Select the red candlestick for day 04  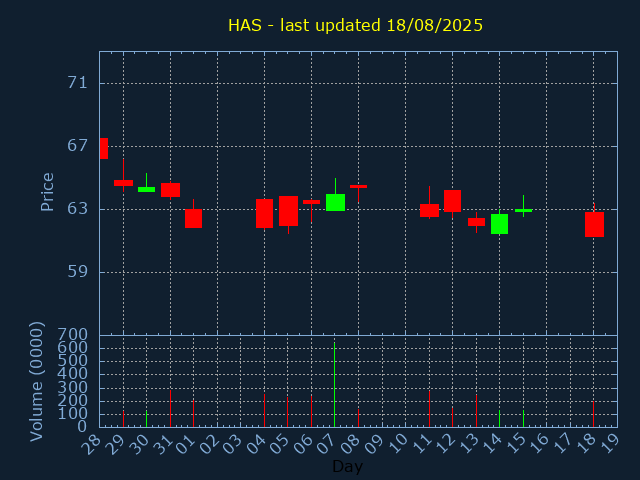[264, 213]
